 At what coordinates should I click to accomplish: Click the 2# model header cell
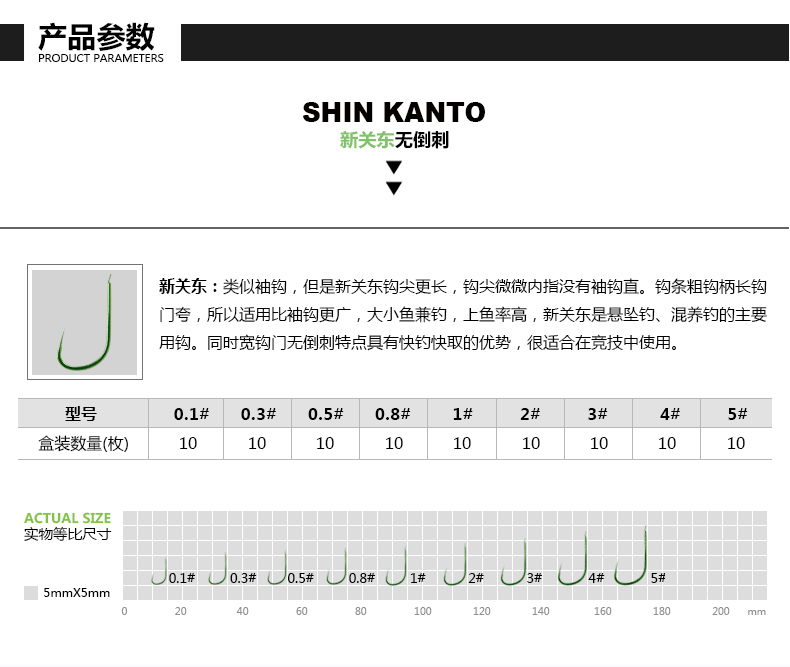[530, 414]
